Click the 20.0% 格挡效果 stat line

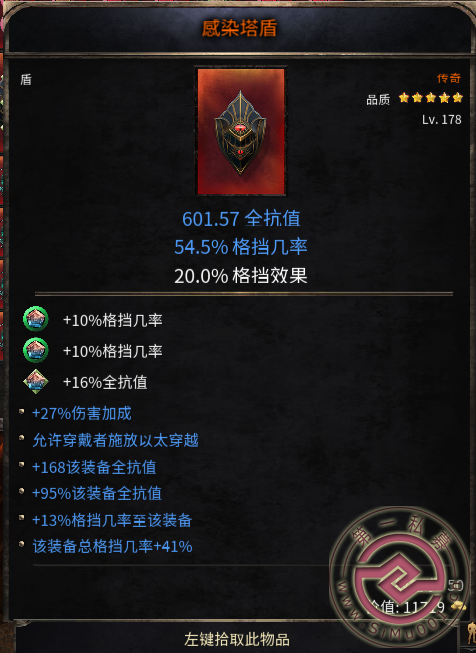[x=241, y=276]
